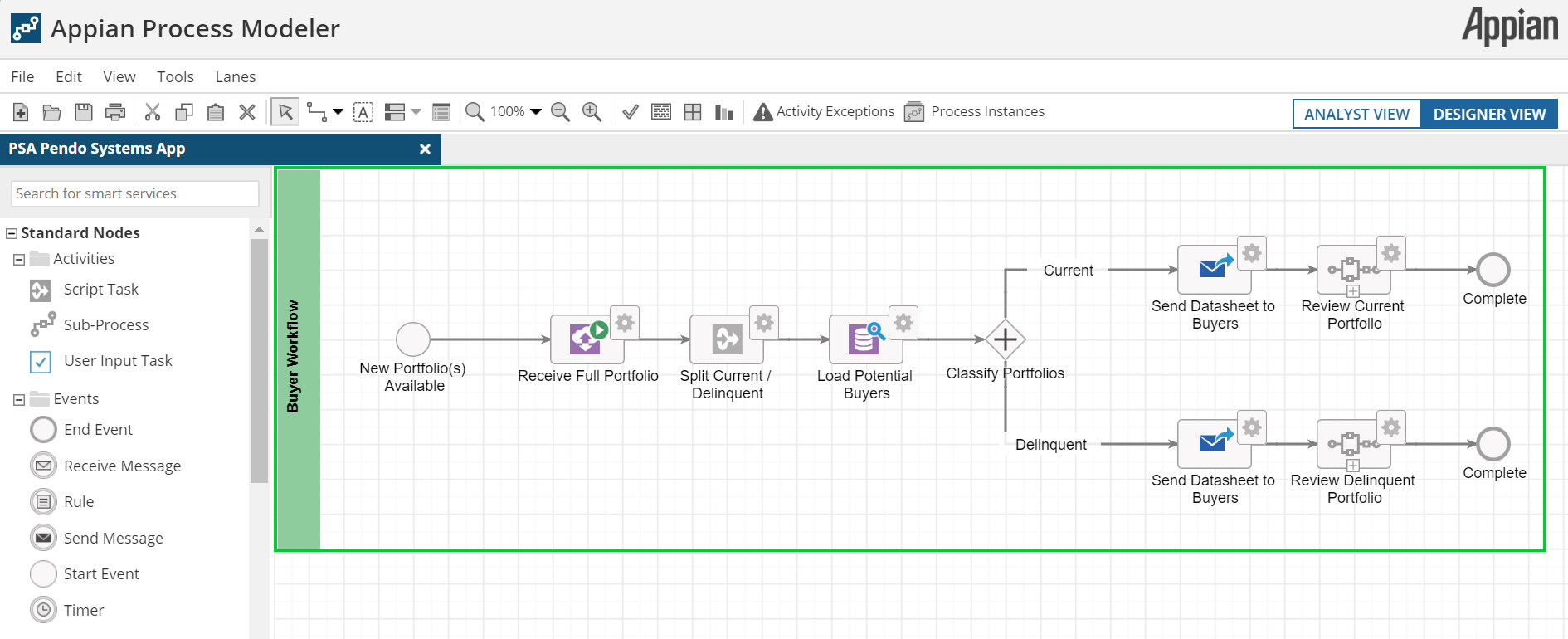1568x639 pixels.
Task: Save the process model
Action: click(x=83, y=112)
